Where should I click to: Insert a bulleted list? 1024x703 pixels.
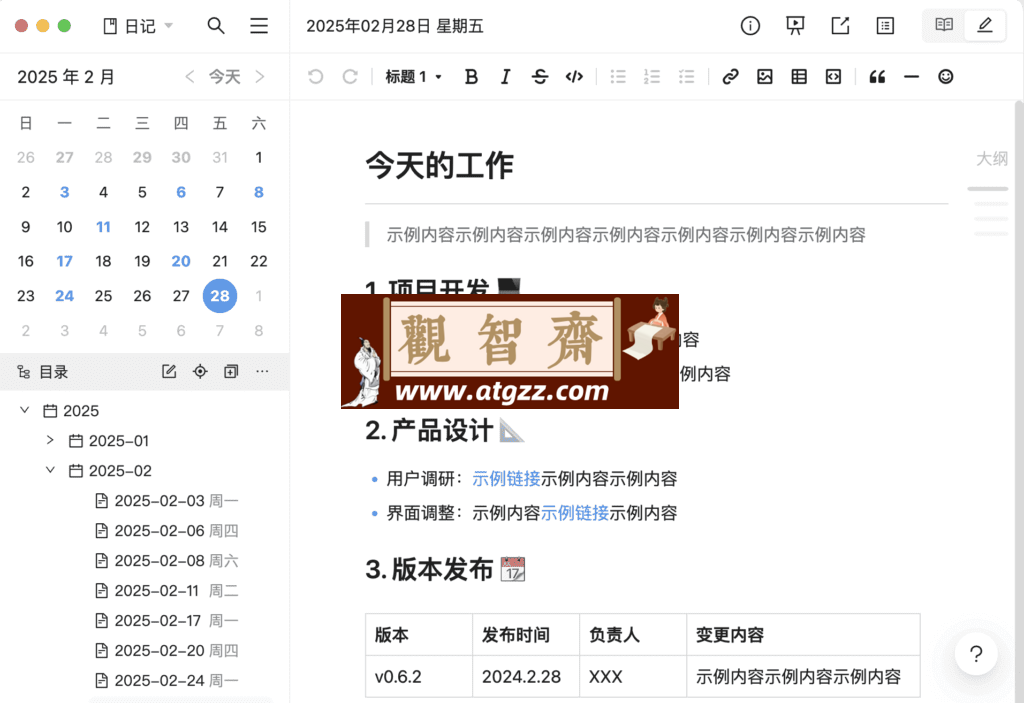[x=618, y=76]
